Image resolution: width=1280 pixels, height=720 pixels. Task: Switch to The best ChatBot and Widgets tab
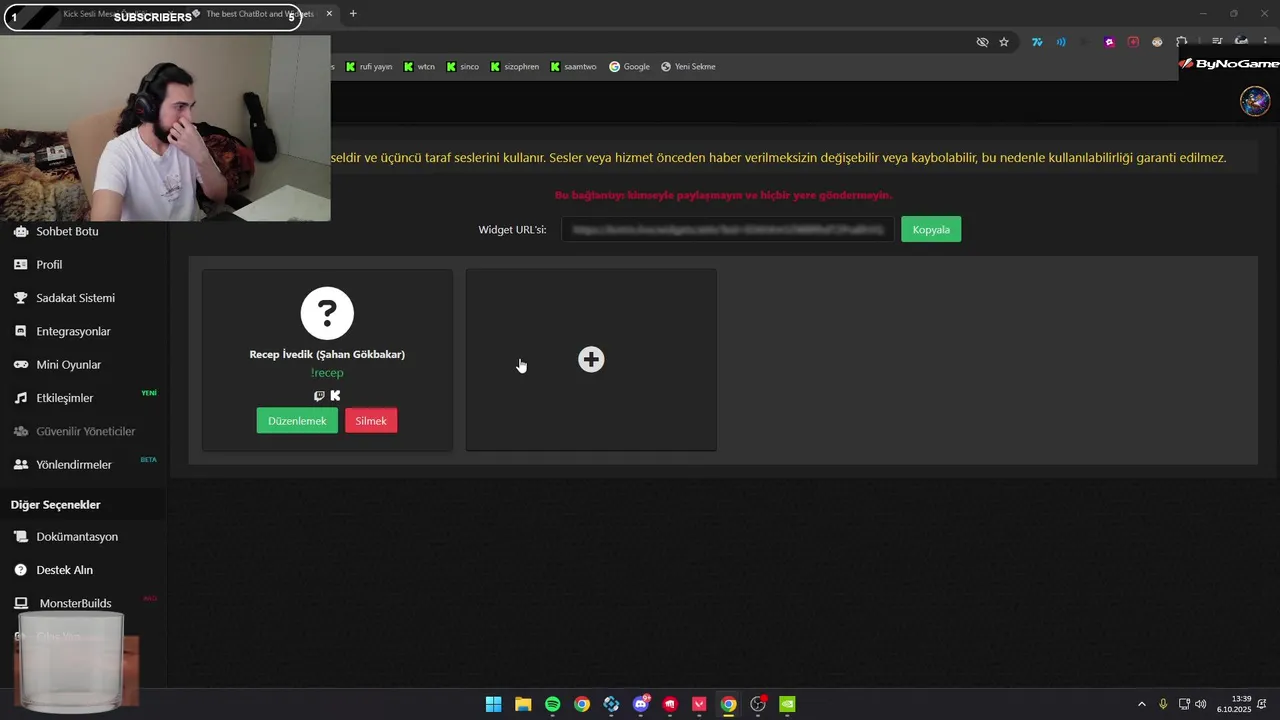tap(258, 14)
